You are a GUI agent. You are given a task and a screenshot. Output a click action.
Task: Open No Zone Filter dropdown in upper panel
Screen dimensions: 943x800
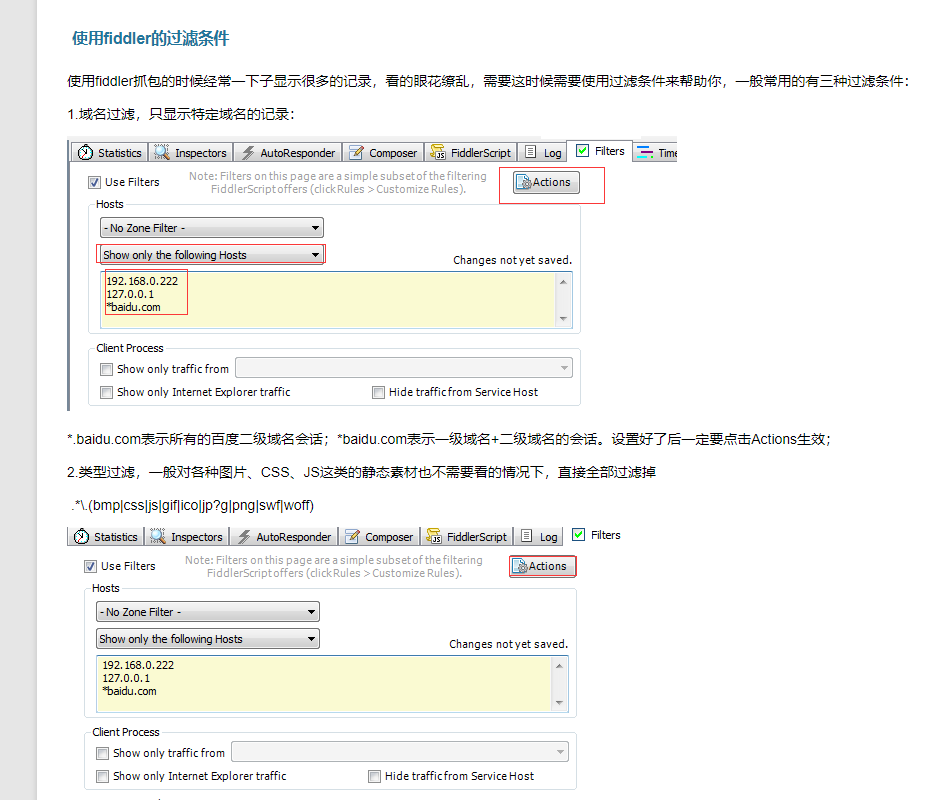[212, 228]
